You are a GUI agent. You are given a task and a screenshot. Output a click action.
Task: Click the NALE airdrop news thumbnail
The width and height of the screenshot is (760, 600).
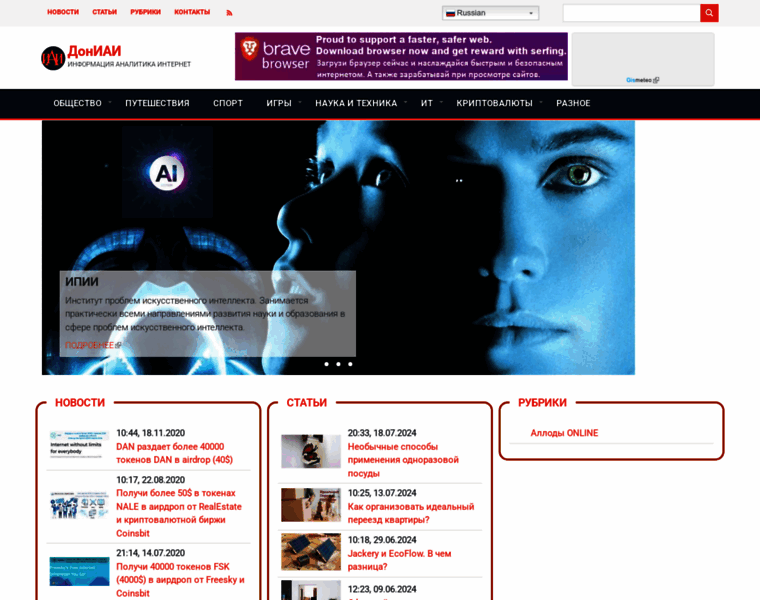79,504
